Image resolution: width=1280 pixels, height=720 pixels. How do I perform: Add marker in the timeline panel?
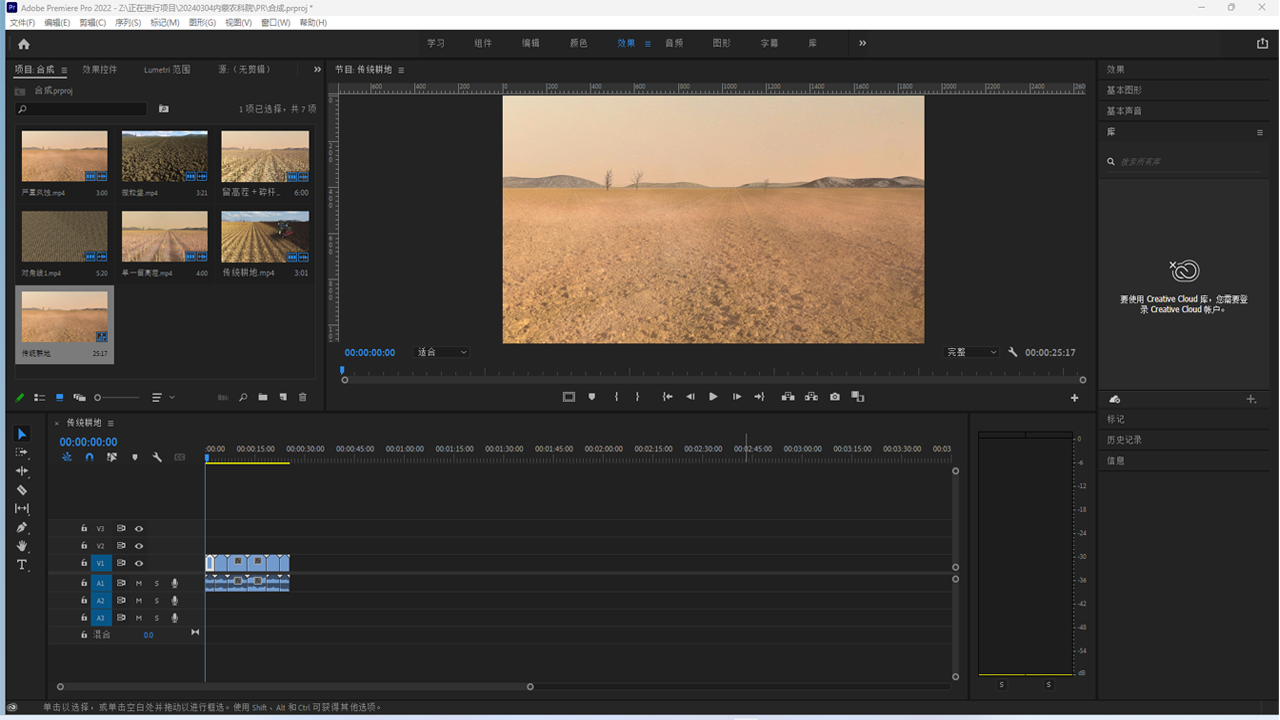coord(135,457)
